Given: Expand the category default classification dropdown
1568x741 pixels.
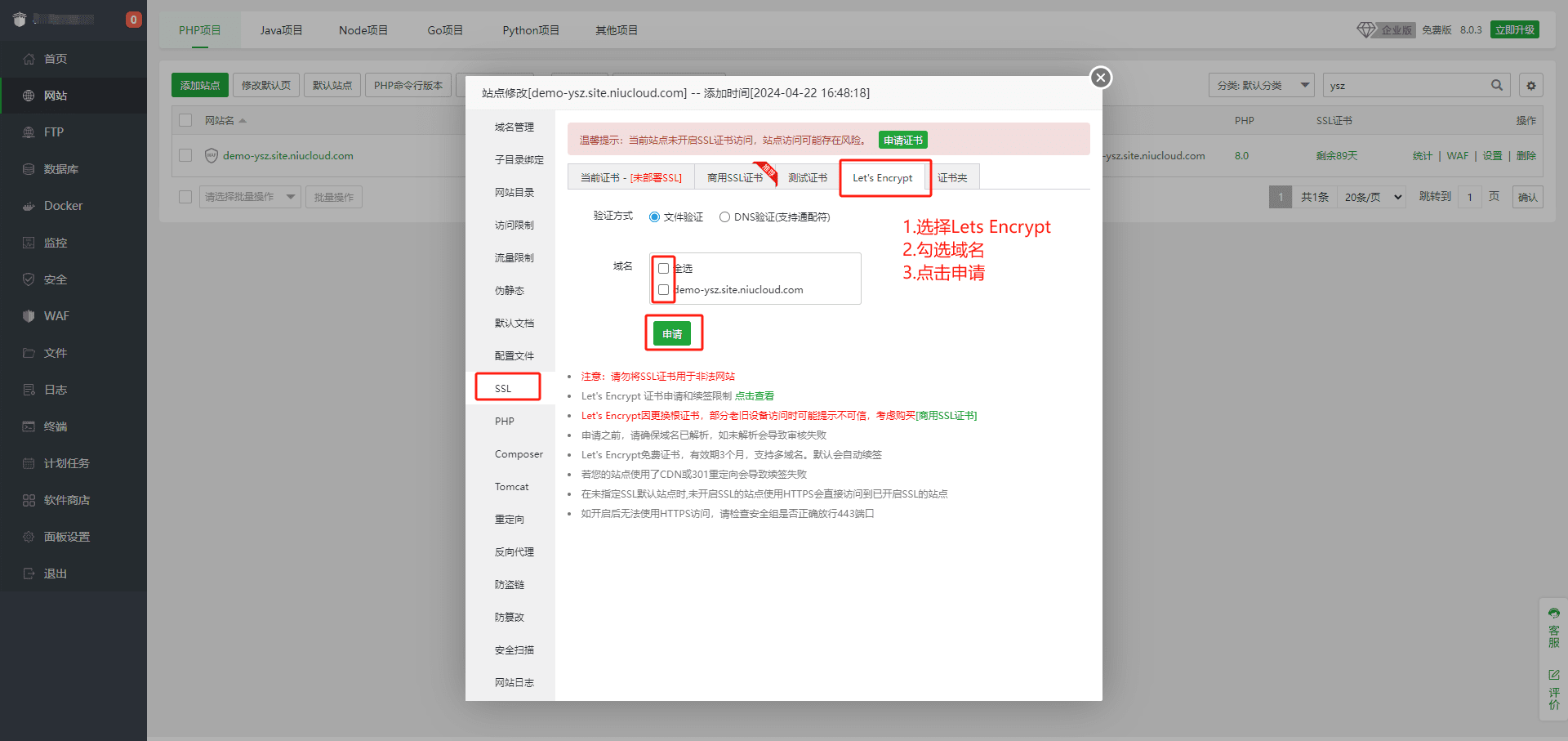Looking at the screenshot, I should click(x=1260, y=85).
